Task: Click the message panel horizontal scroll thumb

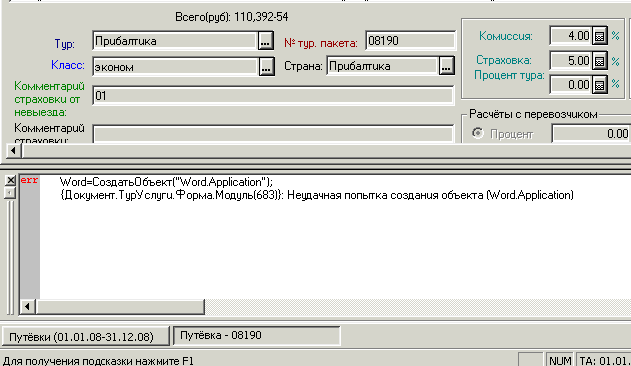Action: [x=120, y=307]
